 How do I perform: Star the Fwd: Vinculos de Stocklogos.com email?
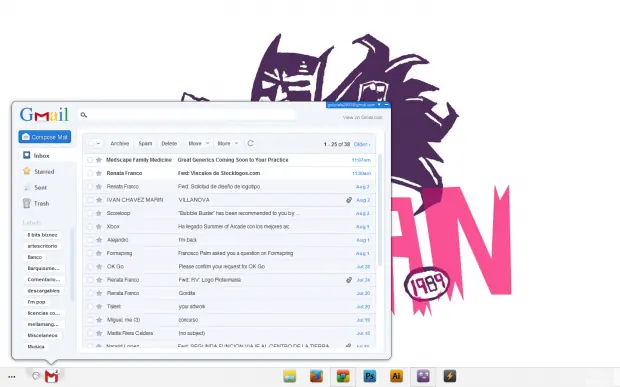pos(99,173)
